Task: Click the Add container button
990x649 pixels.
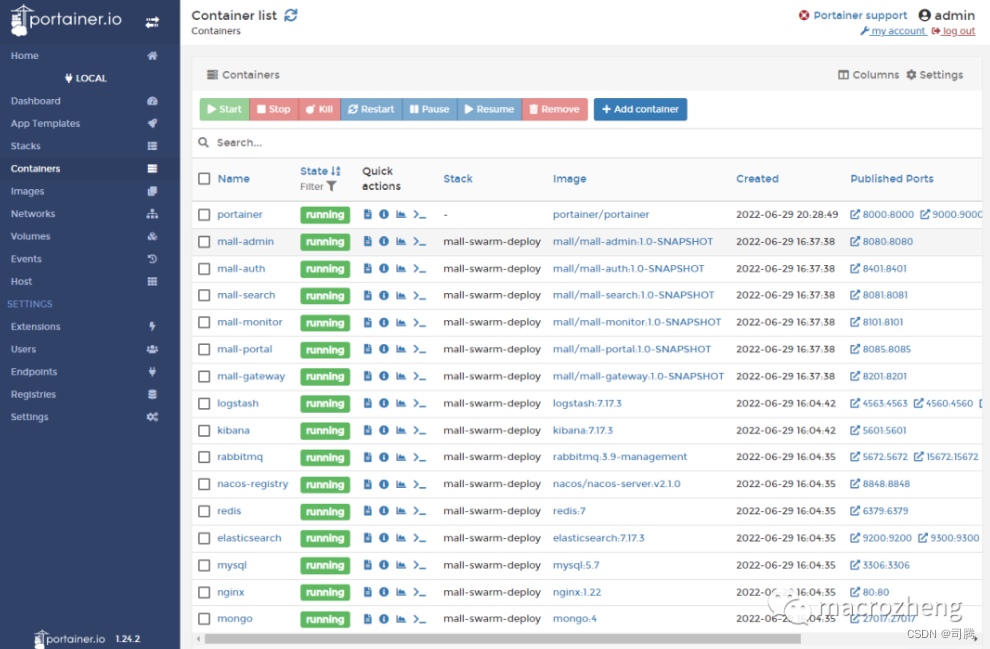Action: (640, 110)
